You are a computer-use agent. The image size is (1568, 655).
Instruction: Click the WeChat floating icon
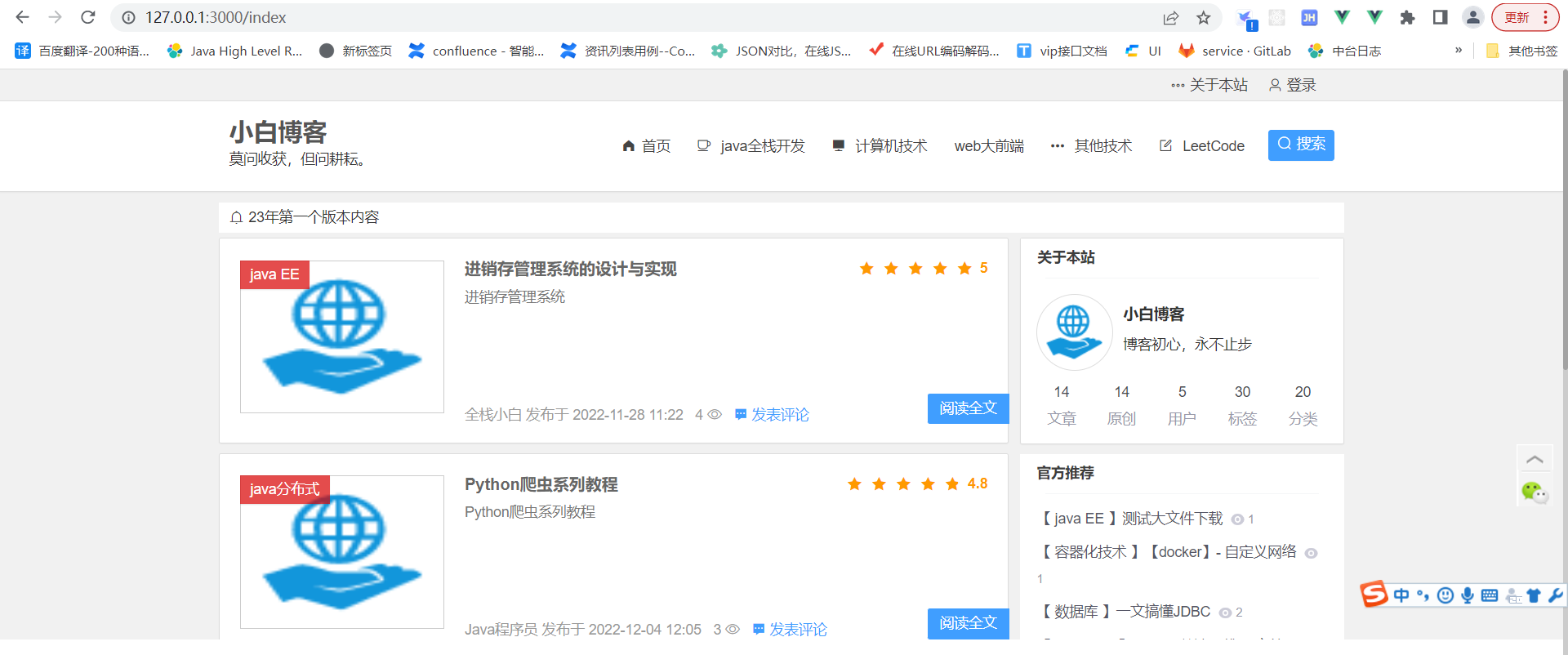(x=1535, y=492)
